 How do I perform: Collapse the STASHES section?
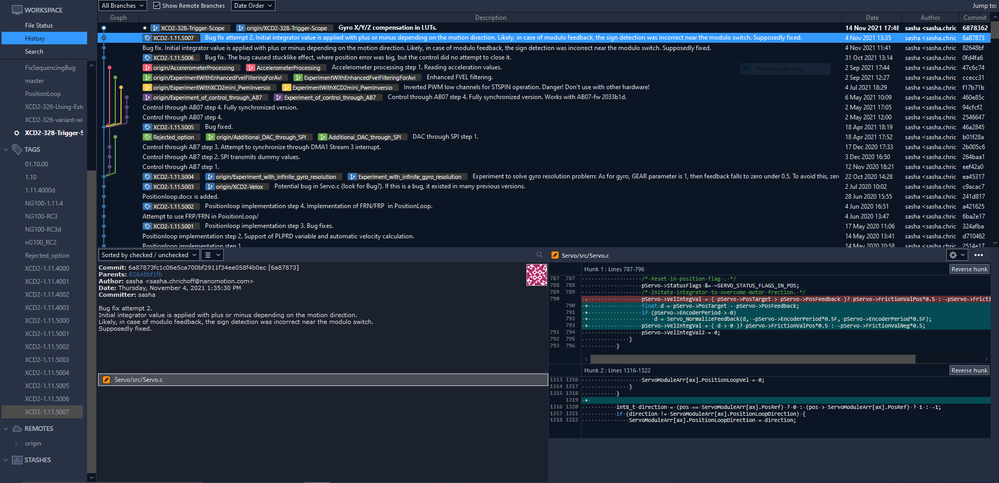6,460
